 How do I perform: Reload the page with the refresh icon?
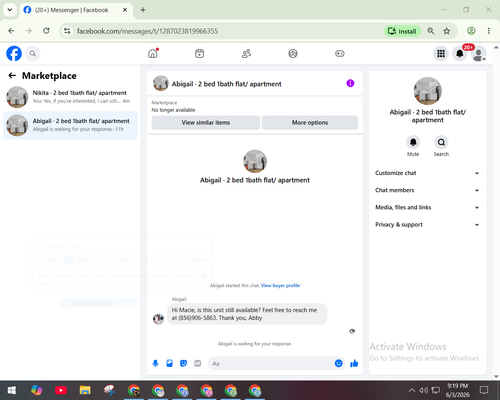click(46, 31)
